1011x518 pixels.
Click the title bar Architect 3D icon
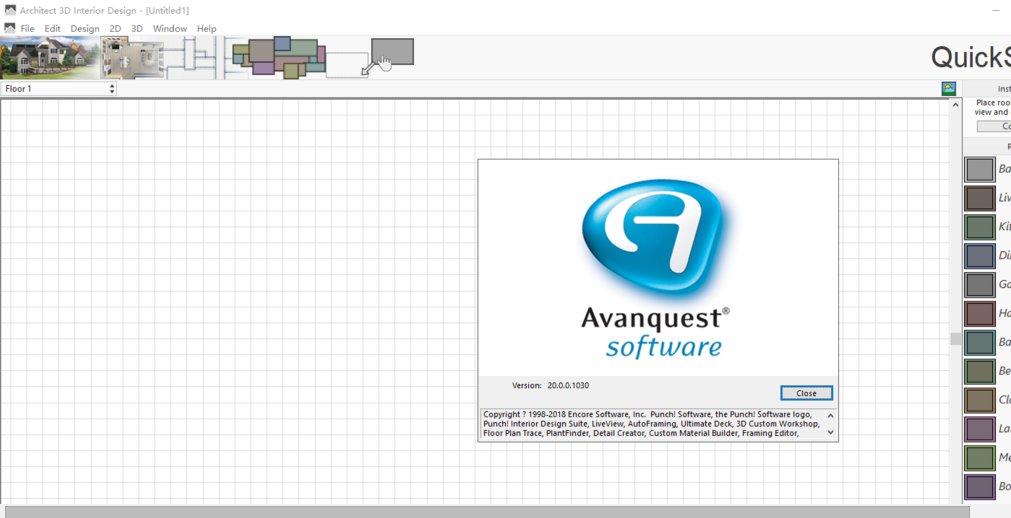pyautogui.click(x=10, y=10)
